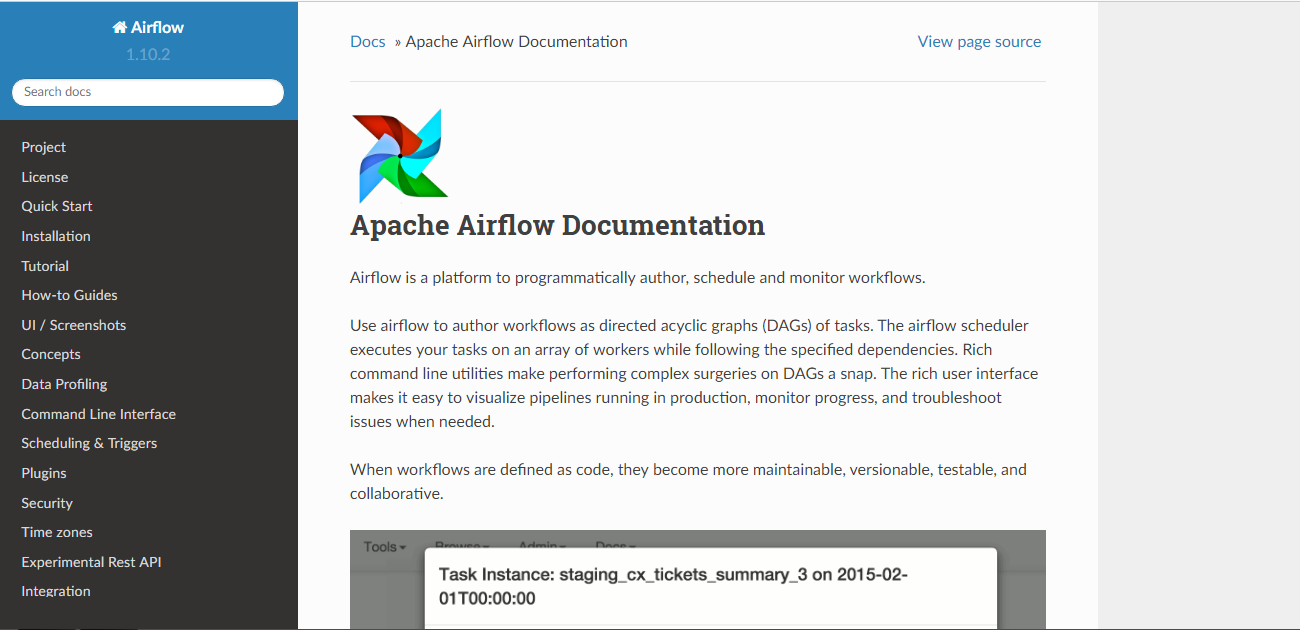
Task: Open the Integration section
Action: click(x=56, y=591)
